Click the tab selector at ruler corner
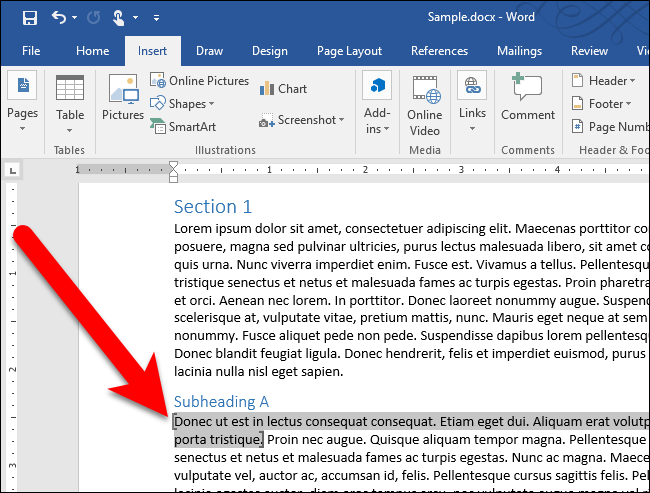This screenshot has width=650, height=493. (x=10, y=169)
